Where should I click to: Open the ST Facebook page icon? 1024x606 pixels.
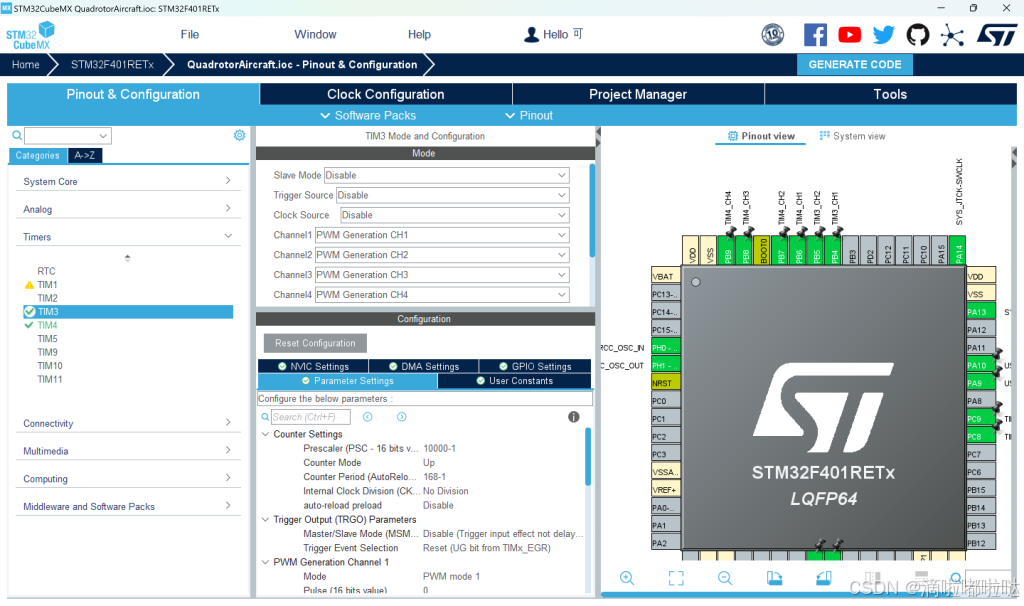coord(815,35)
